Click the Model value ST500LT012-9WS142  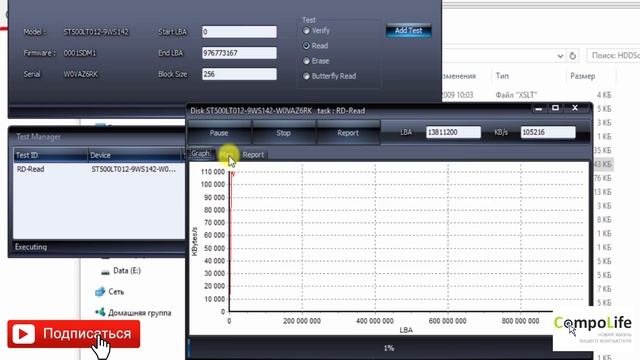pos(96,32)
